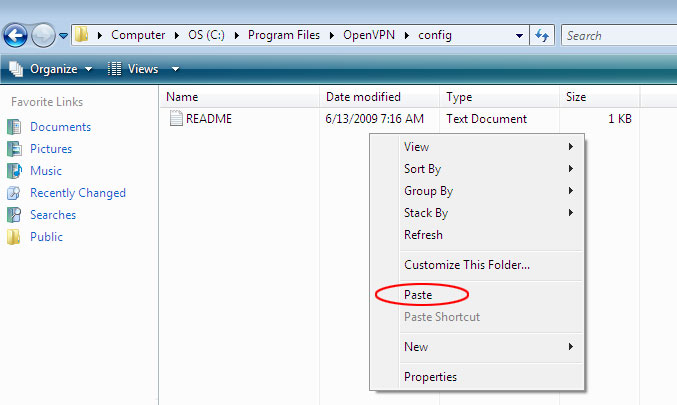This screenshot has height=405, width=677.
Task: Sort by the Date modified column header
Action: tap(380, 97)
